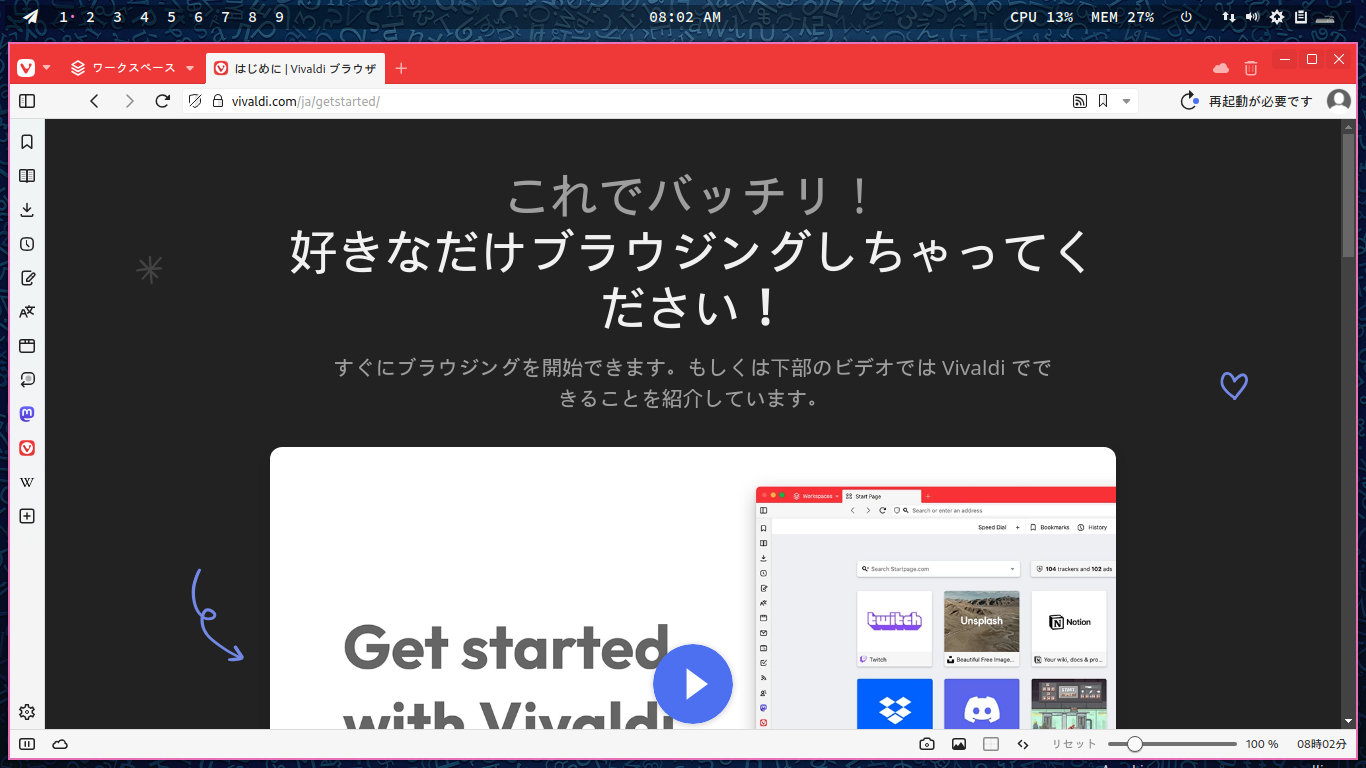Click the power icon in the top bar
This screenshot has height=768, width=1366.
click(x=1186, y=17)
